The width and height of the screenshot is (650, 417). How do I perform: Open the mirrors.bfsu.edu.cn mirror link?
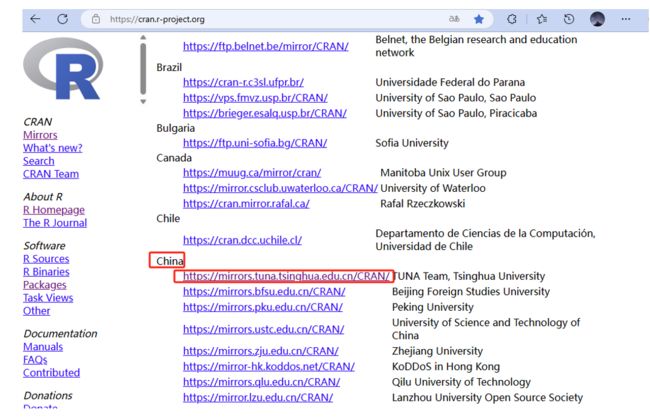264,292
